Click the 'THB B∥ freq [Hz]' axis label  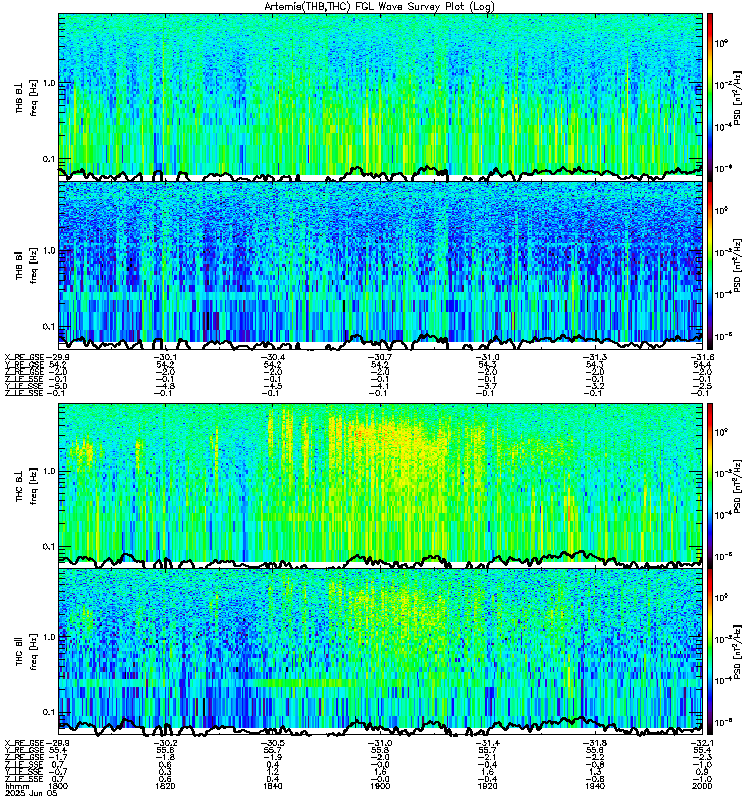click(x=27, y=265)
